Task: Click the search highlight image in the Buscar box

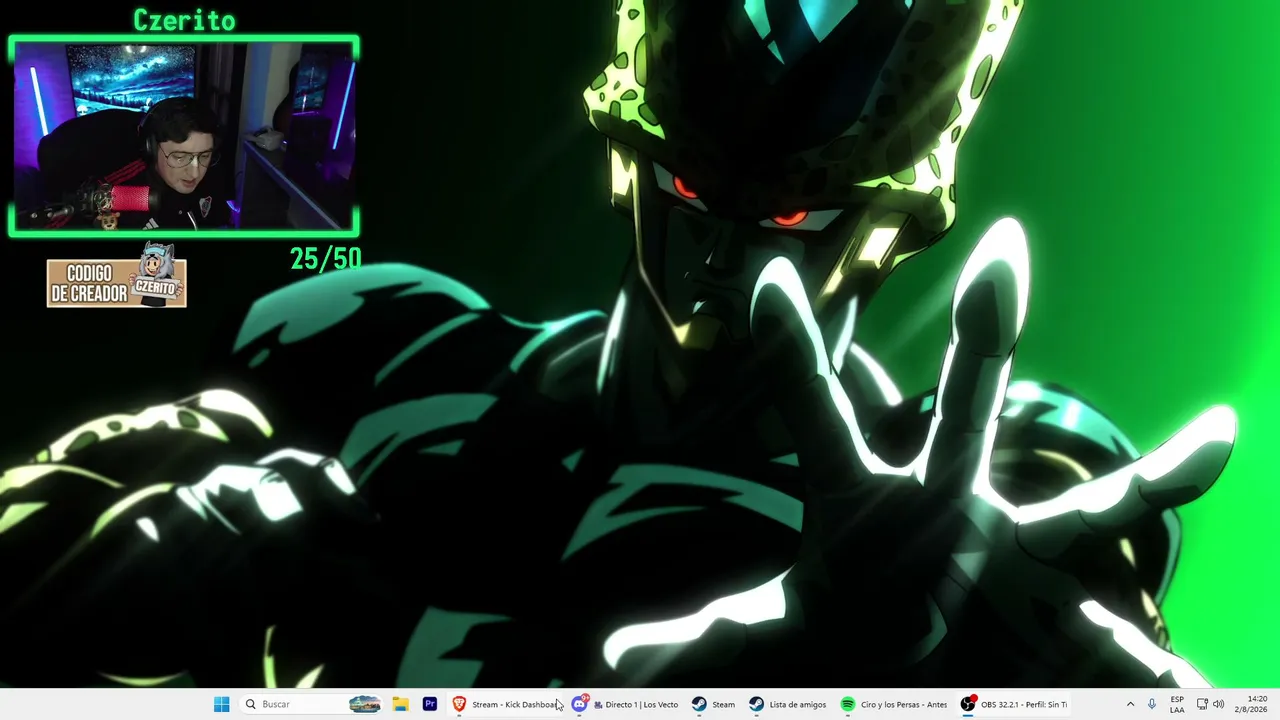Action: click(364, 704)
